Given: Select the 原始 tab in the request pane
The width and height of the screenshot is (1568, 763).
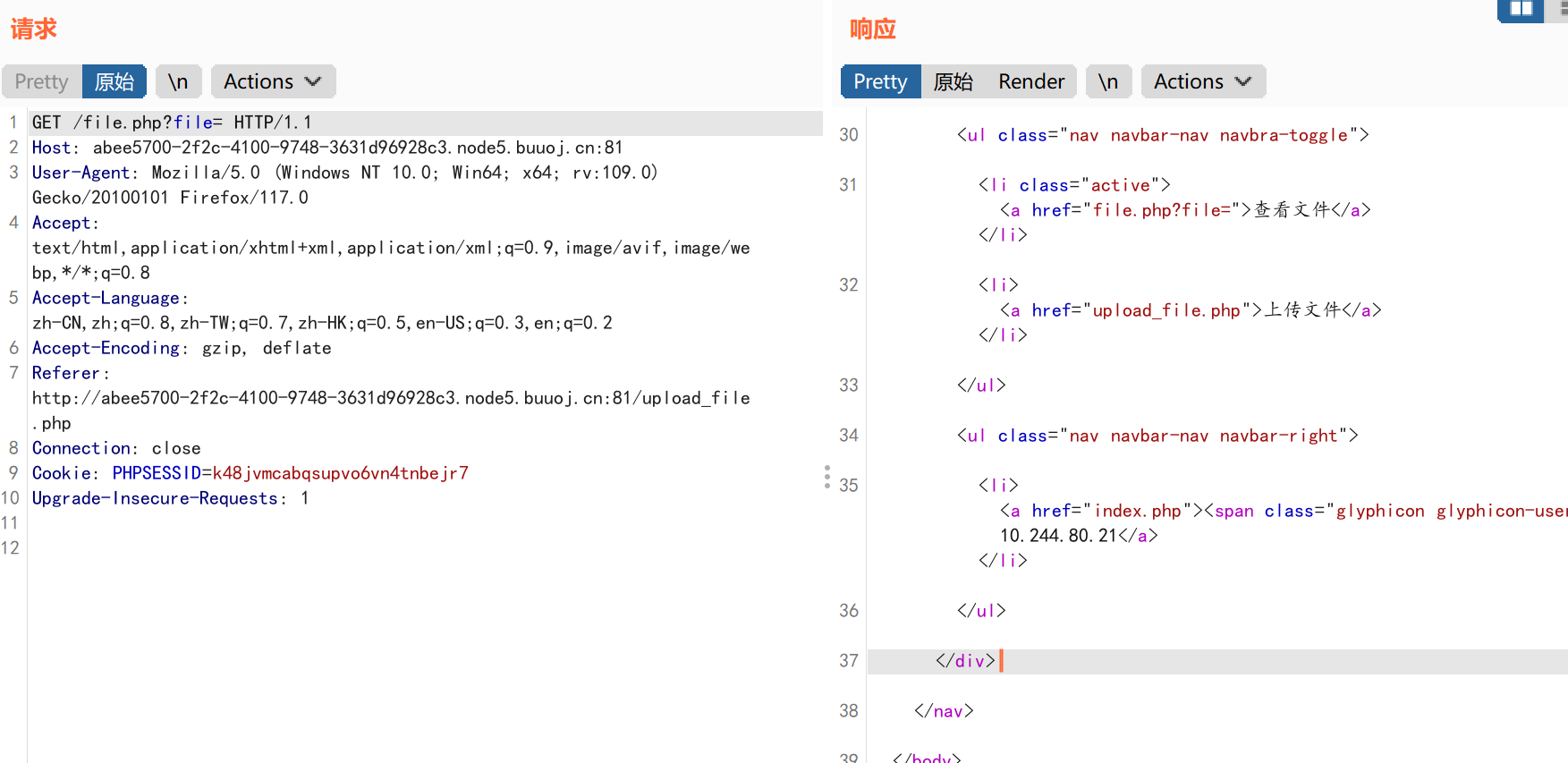Looking at the screenshot, I should (x=114, y=81).
